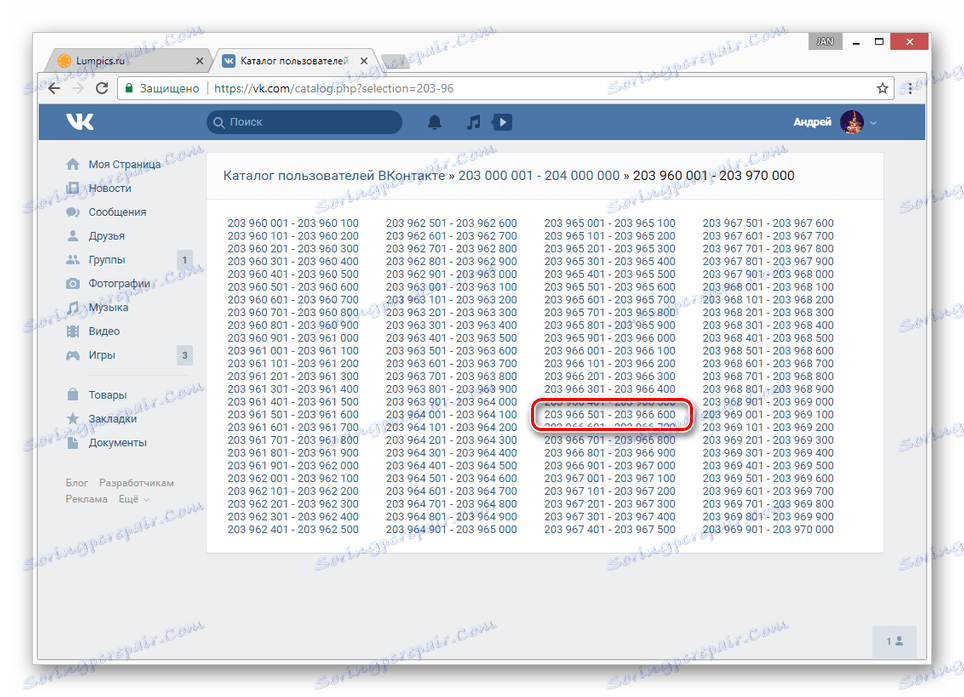
Task: Click the star icon beside Закладки
Action: point(73,419)
